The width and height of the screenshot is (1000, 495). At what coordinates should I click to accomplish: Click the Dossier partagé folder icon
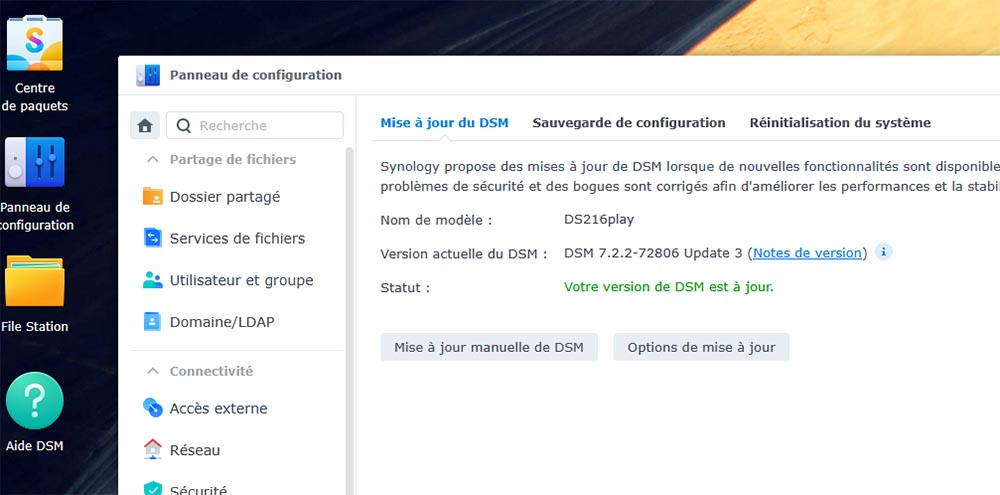pyautogui.click(x=152, y=196)
